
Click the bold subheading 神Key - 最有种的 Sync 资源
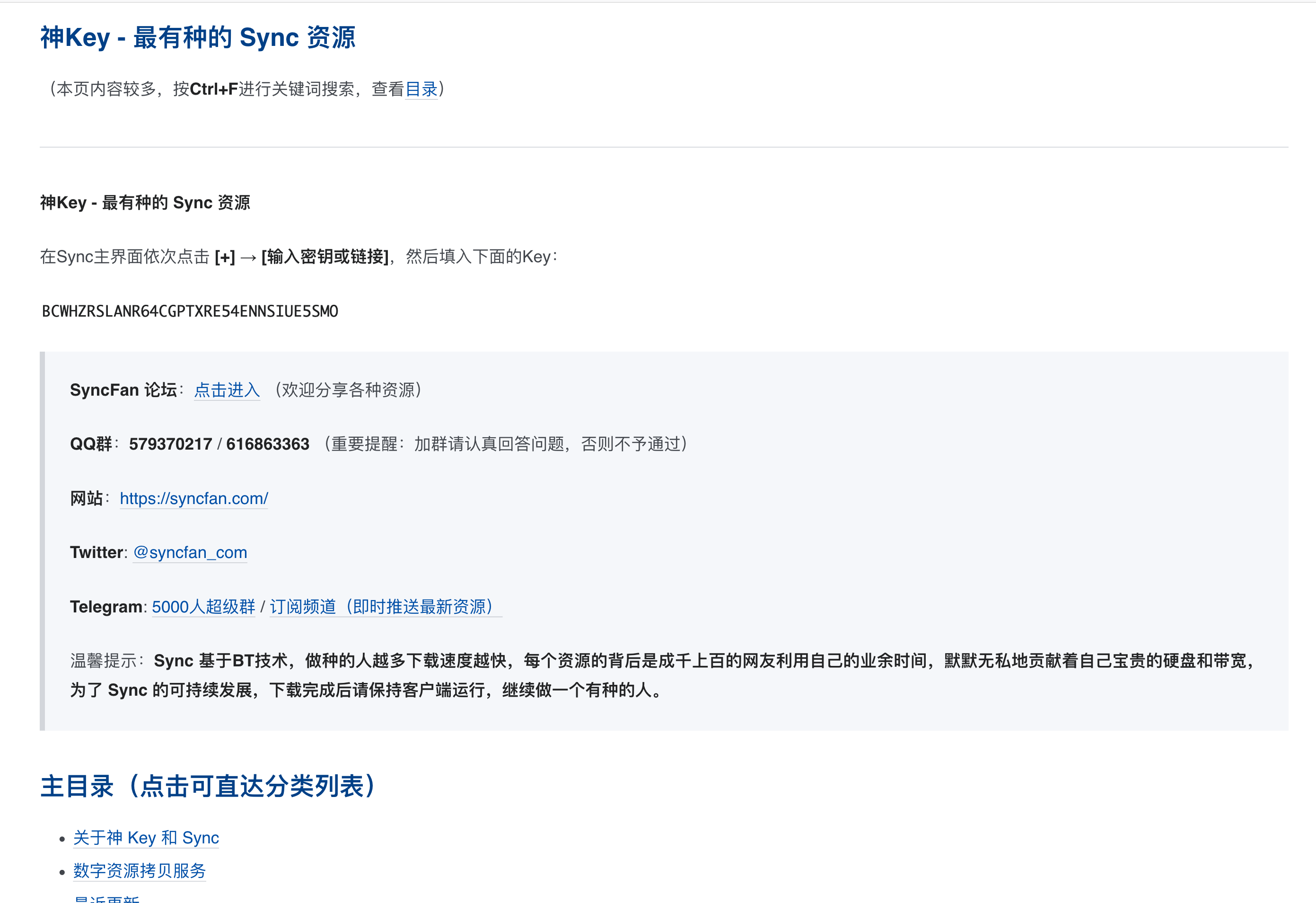145,203
